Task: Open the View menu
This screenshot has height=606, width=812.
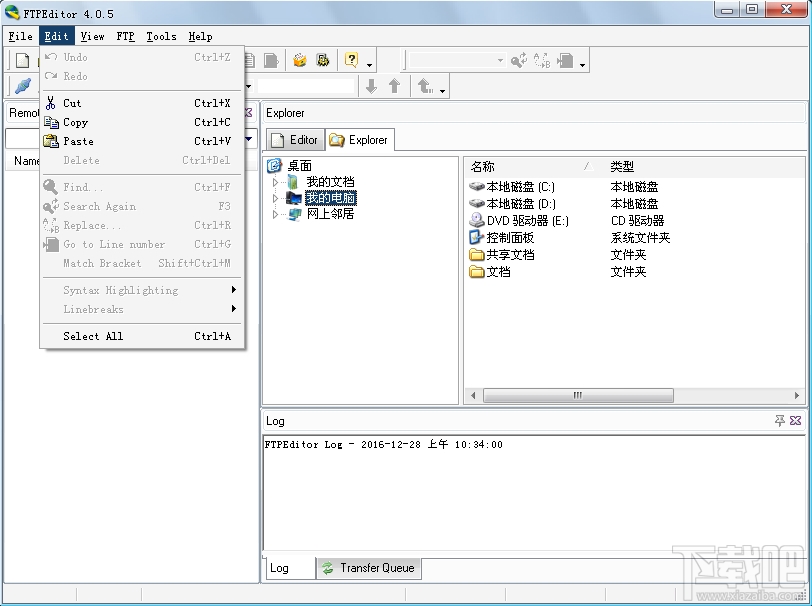Action: (x=93, y=36)
